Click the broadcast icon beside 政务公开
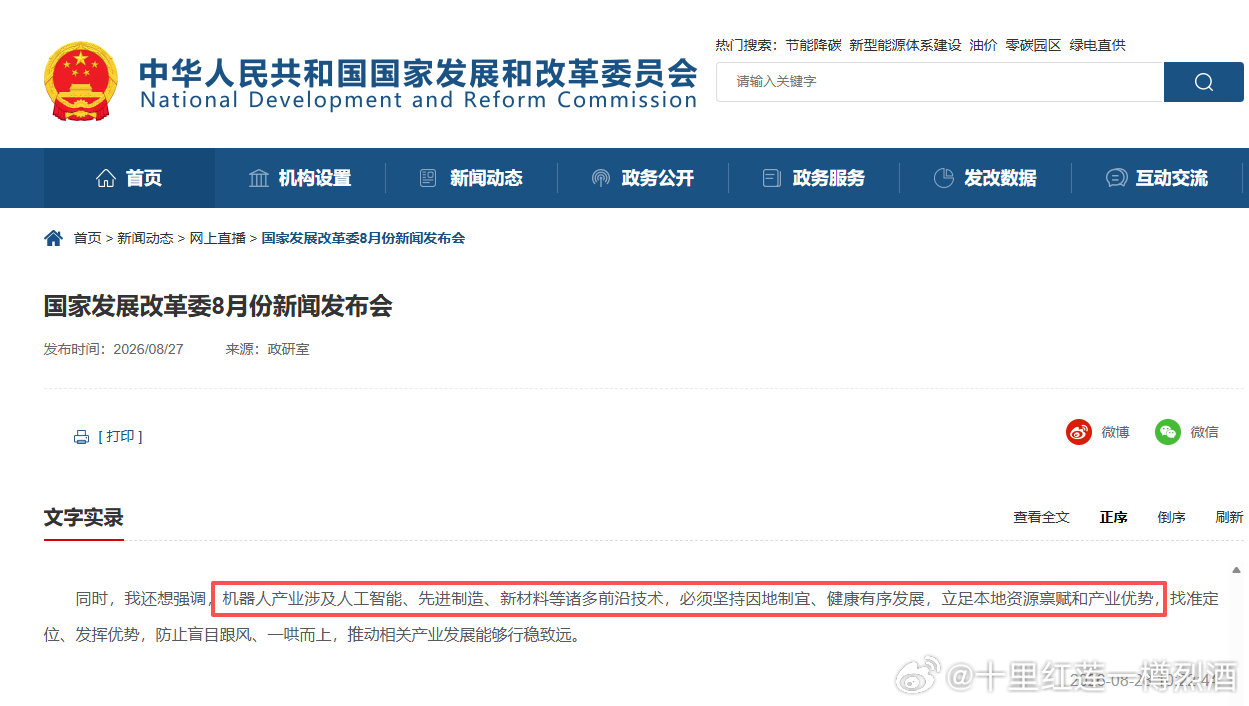 point(600,178)
